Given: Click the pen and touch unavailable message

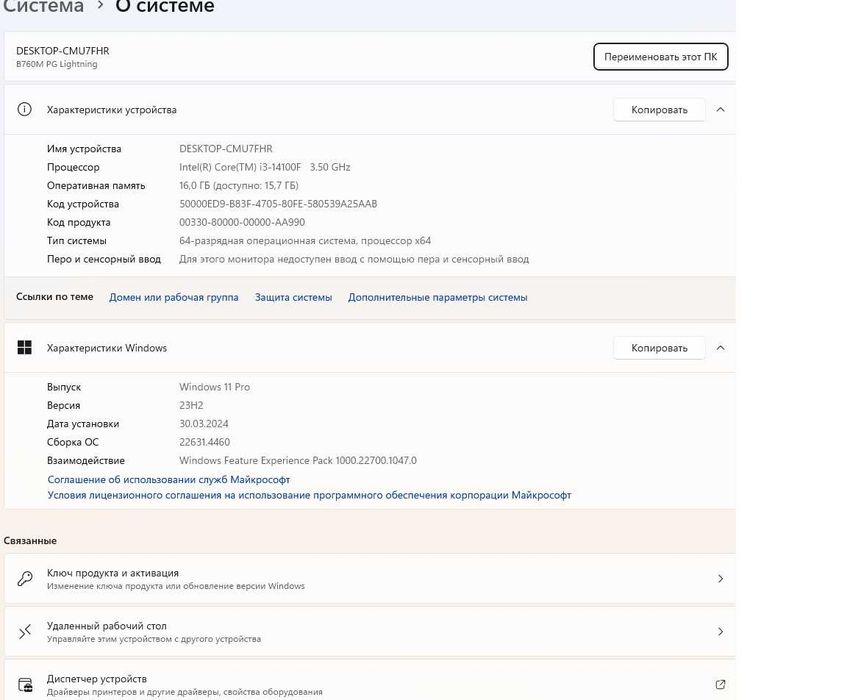Looking at the screenshot, I should pos(354,259).
